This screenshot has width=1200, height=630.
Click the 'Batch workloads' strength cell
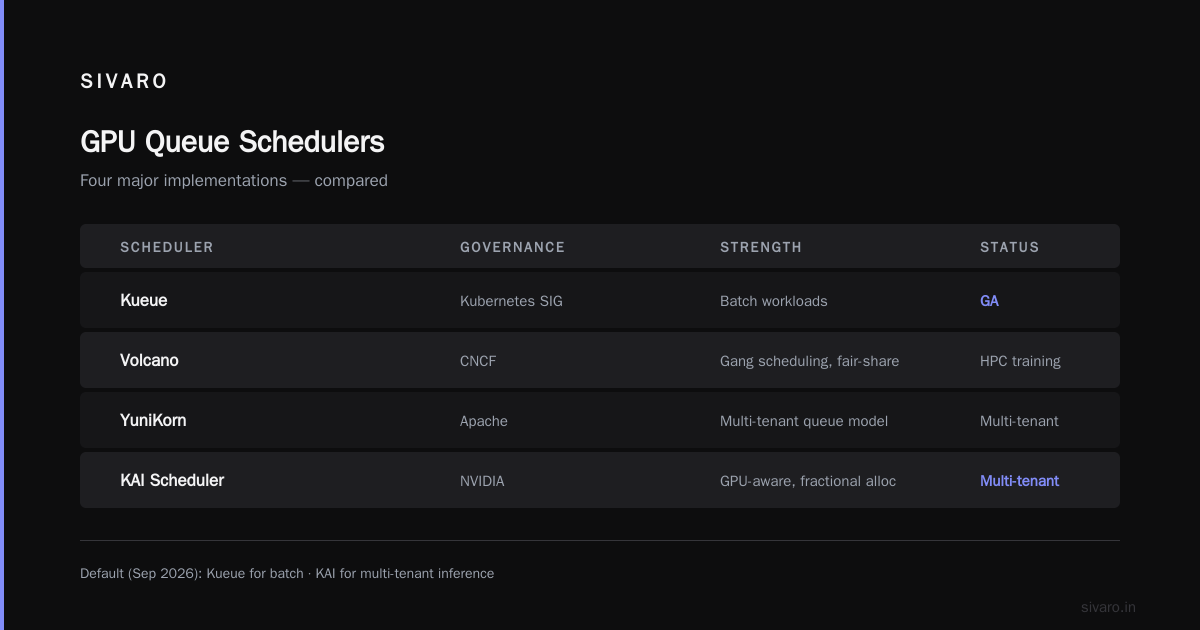[774, 301]
